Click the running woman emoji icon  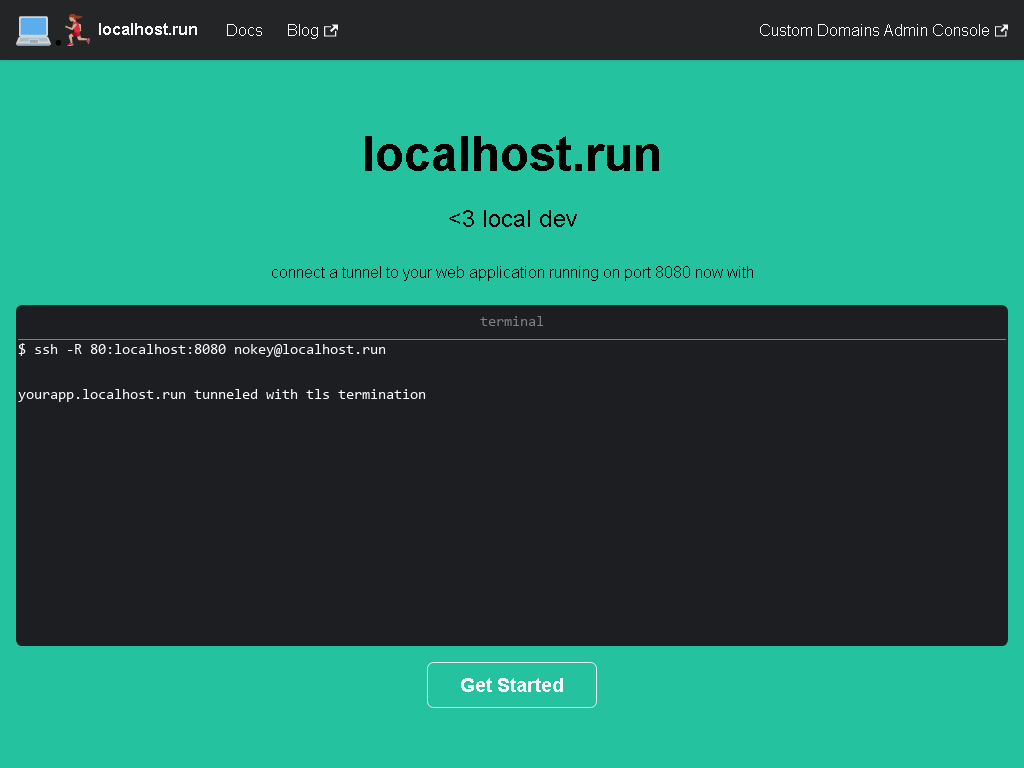coord(77,30)
